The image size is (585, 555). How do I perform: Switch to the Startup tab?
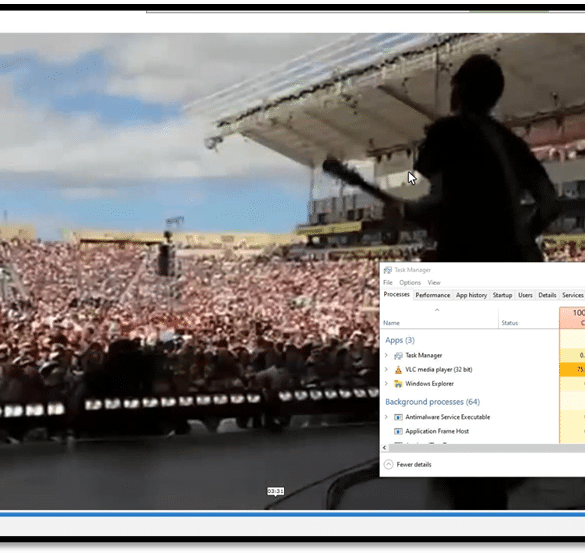point(503,295)
